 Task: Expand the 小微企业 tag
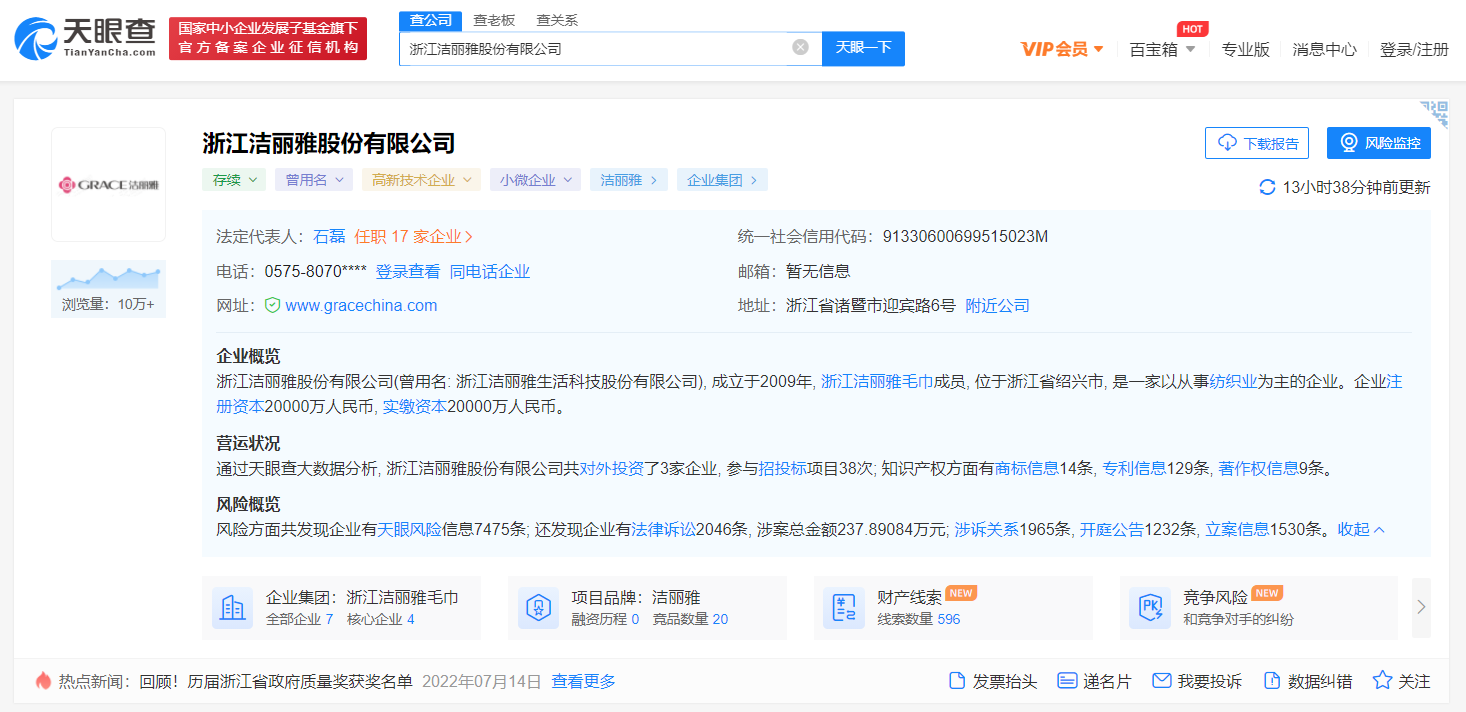pyautogui.click(x=535, y=180)
